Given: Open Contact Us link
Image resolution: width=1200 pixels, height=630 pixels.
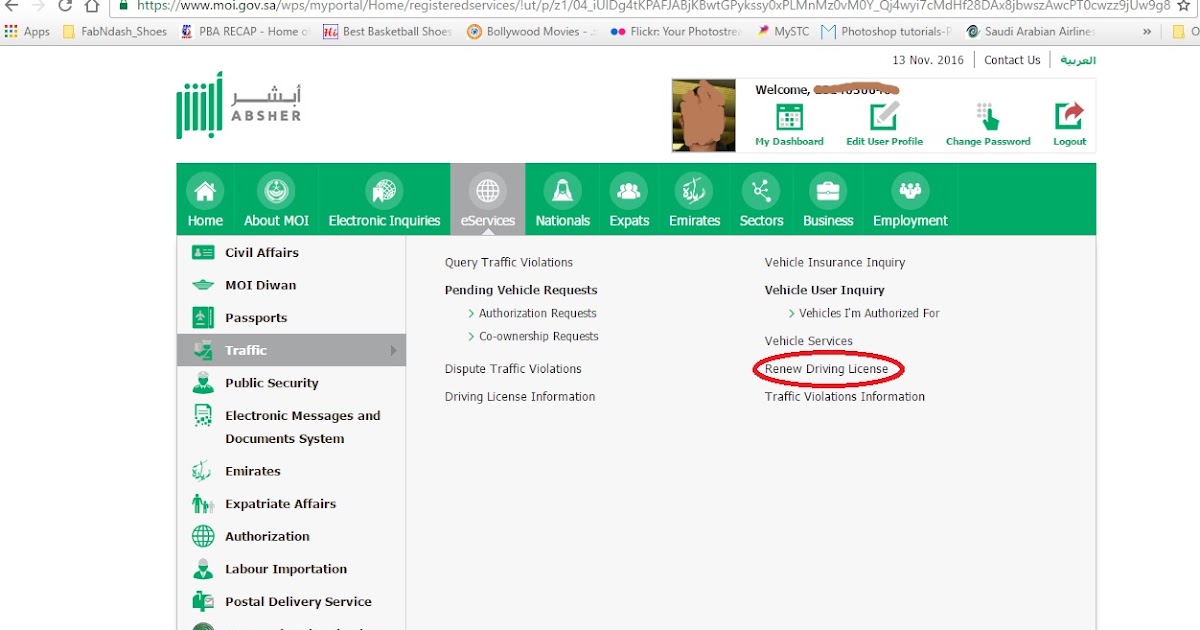Looking at the screenshot, I should [1012, 60].
